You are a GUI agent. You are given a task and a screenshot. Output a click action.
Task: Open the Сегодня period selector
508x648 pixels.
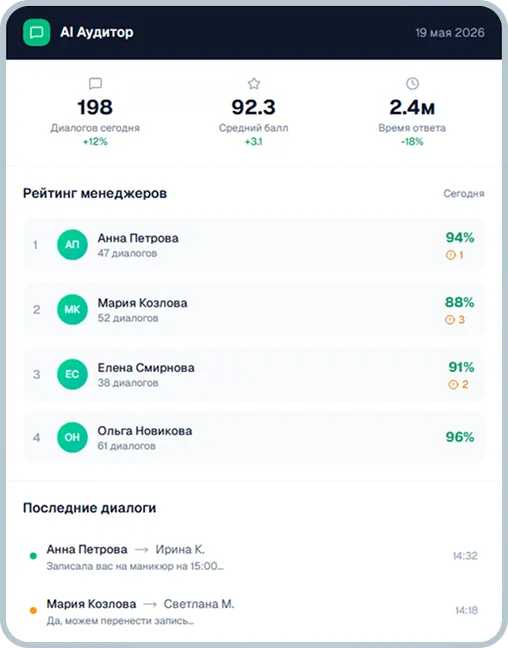[x=464, y=193]
